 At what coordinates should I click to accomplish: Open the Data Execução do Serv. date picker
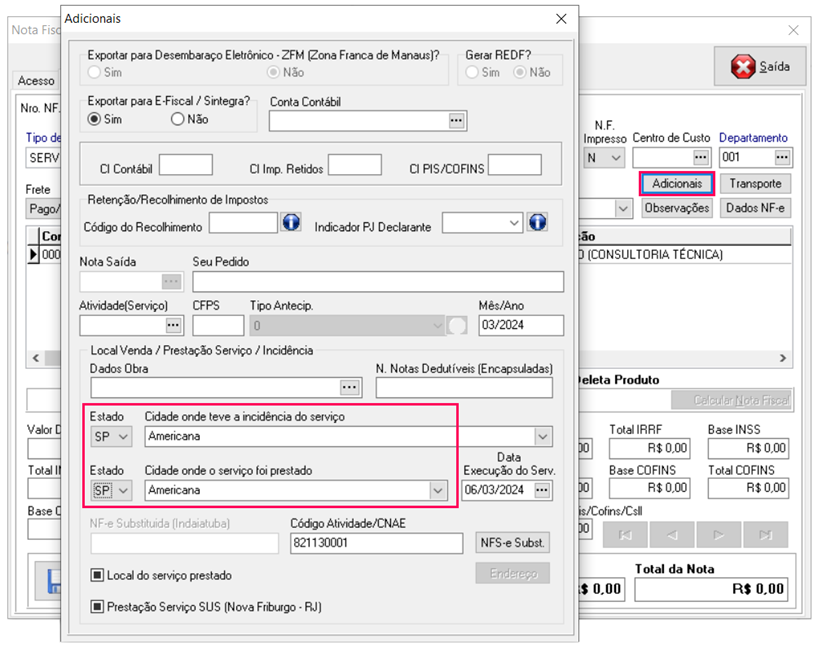(x=542, y=490)
